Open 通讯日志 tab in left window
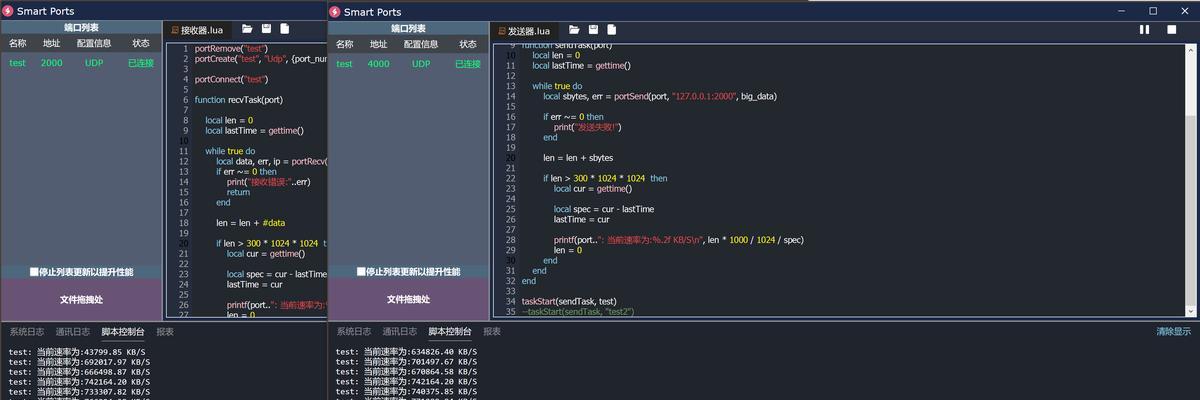Image resolution: width=1200 pixels, height=400 pixels. point(73,331)
